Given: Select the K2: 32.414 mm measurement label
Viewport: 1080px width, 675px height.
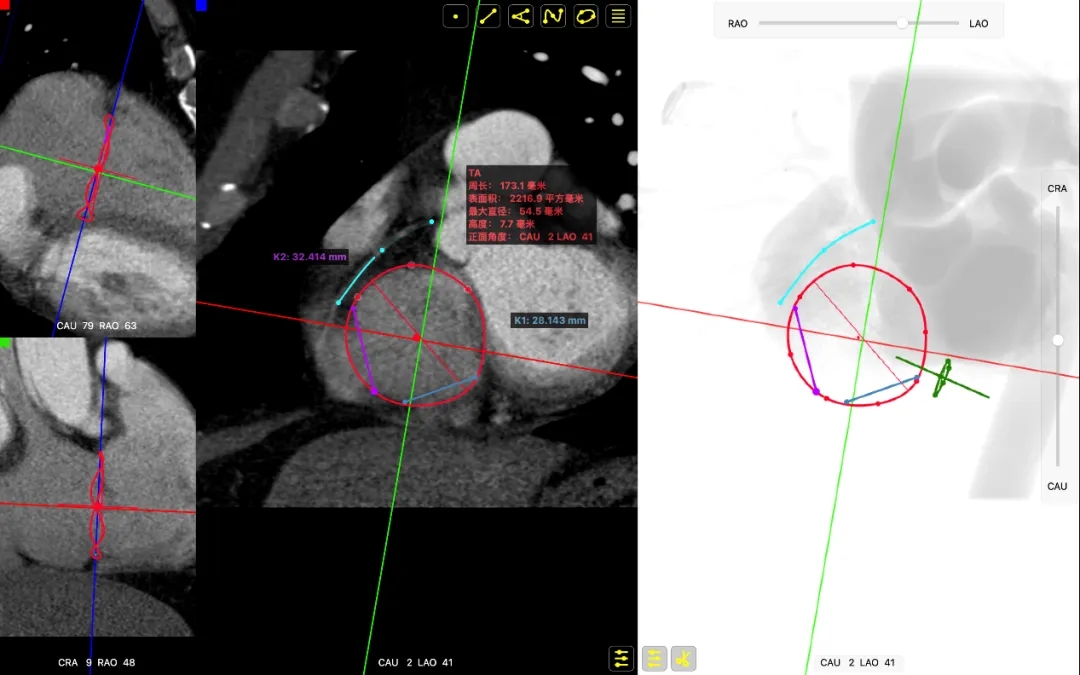Looking at the screenshot, I should (x=310, y=257).
